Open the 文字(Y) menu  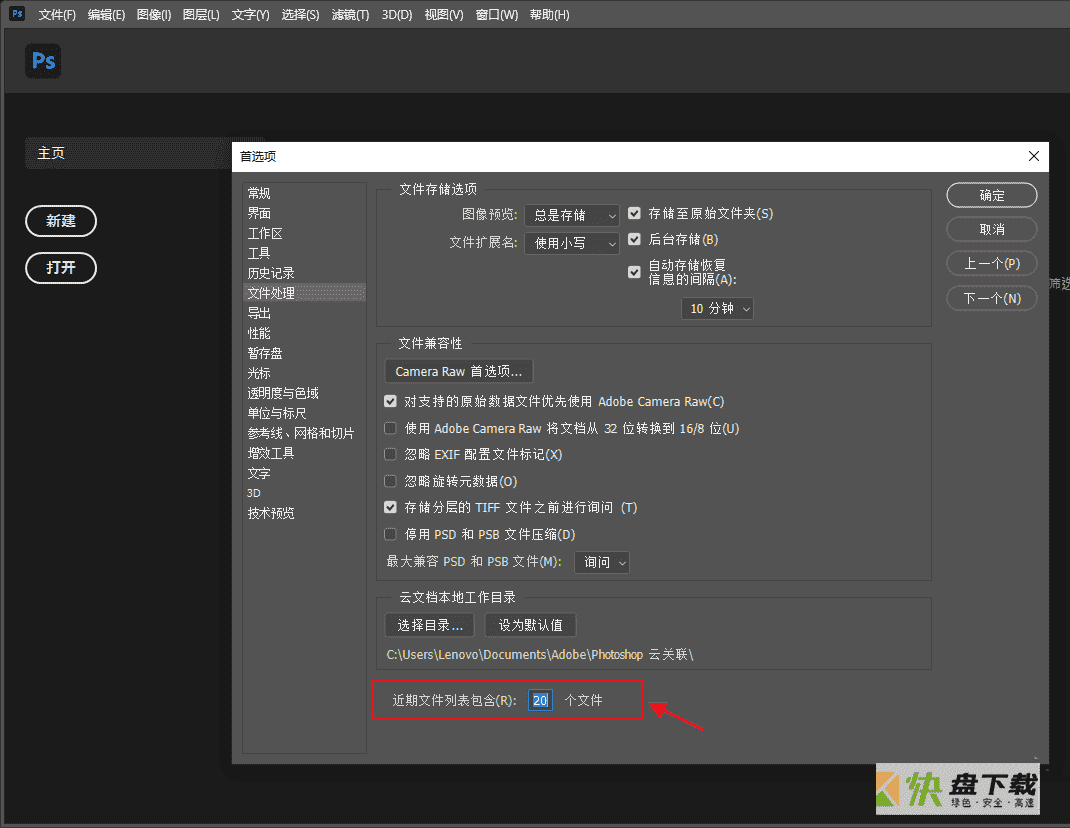point(250,14)
